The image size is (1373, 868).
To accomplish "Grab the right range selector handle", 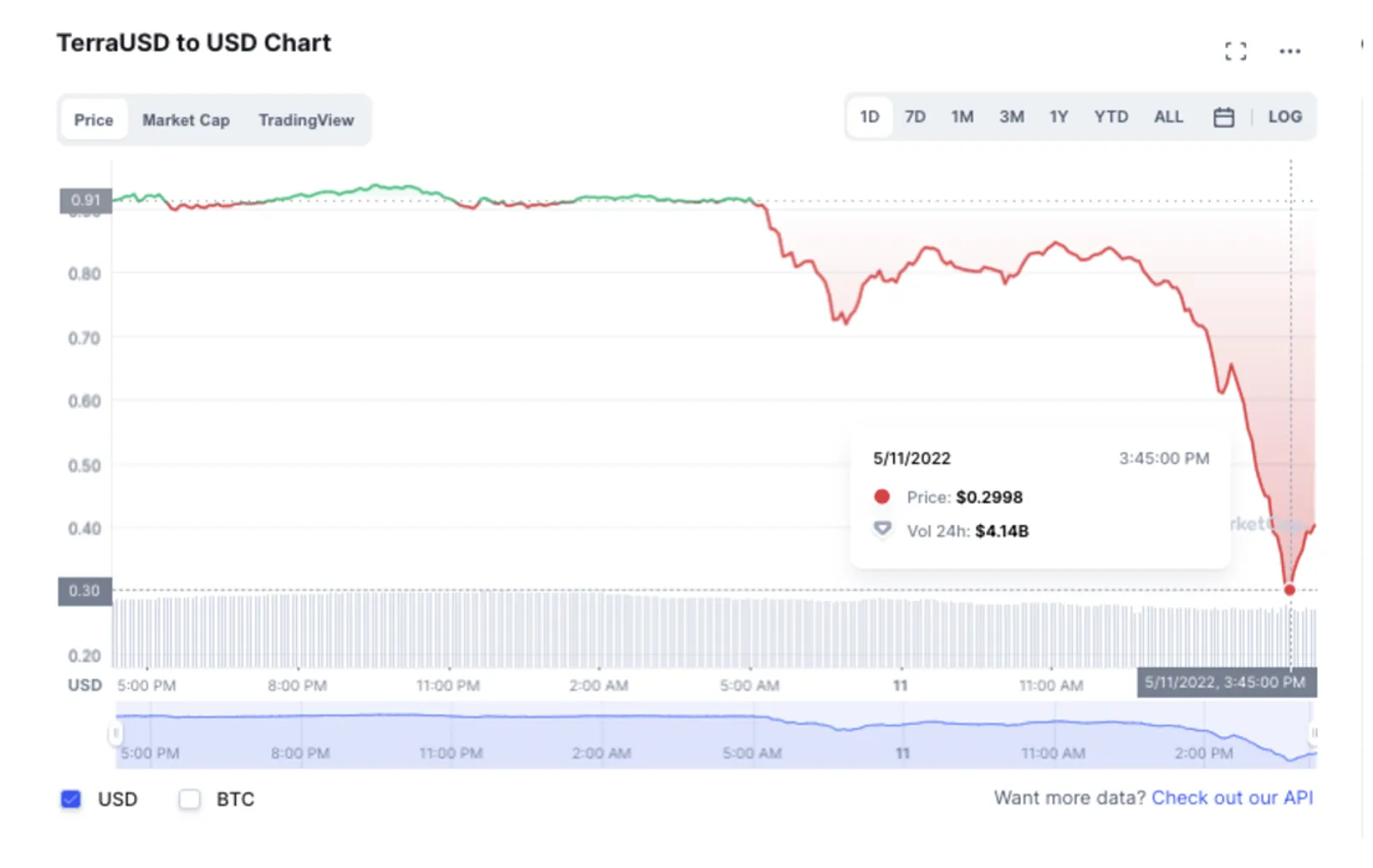I will click(x=1314, y=733).
